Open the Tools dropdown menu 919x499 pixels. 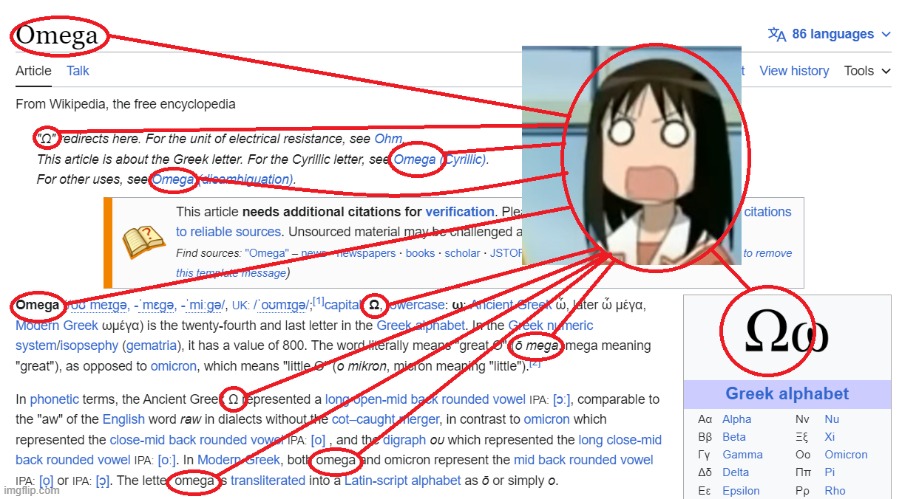867,71
